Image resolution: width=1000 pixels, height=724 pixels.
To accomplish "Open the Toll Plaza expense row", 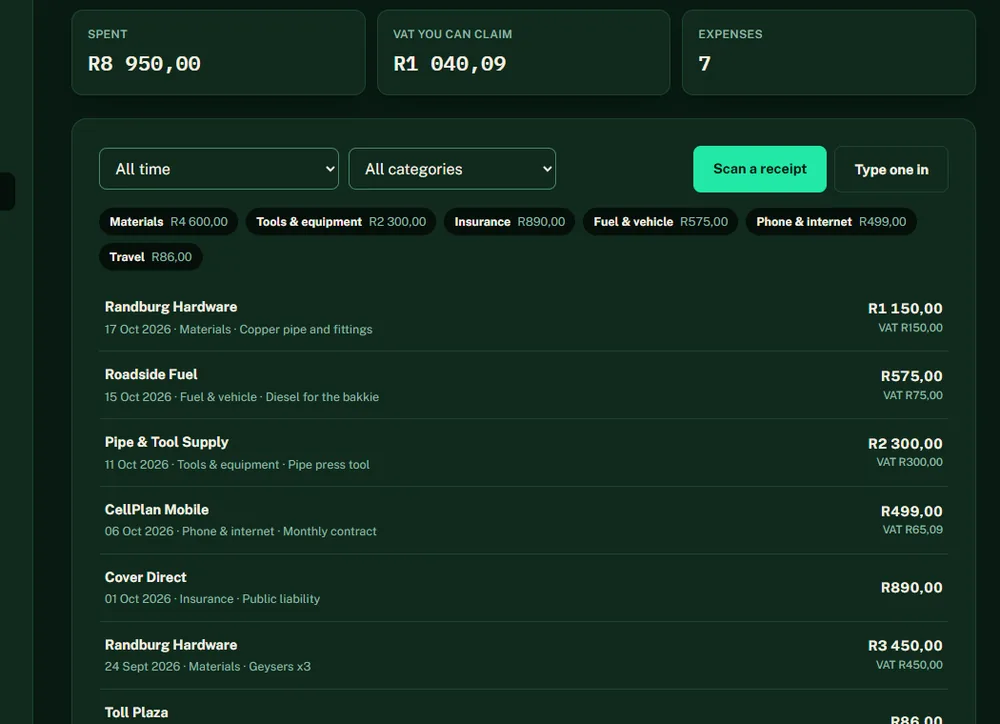I will (524, 707).
